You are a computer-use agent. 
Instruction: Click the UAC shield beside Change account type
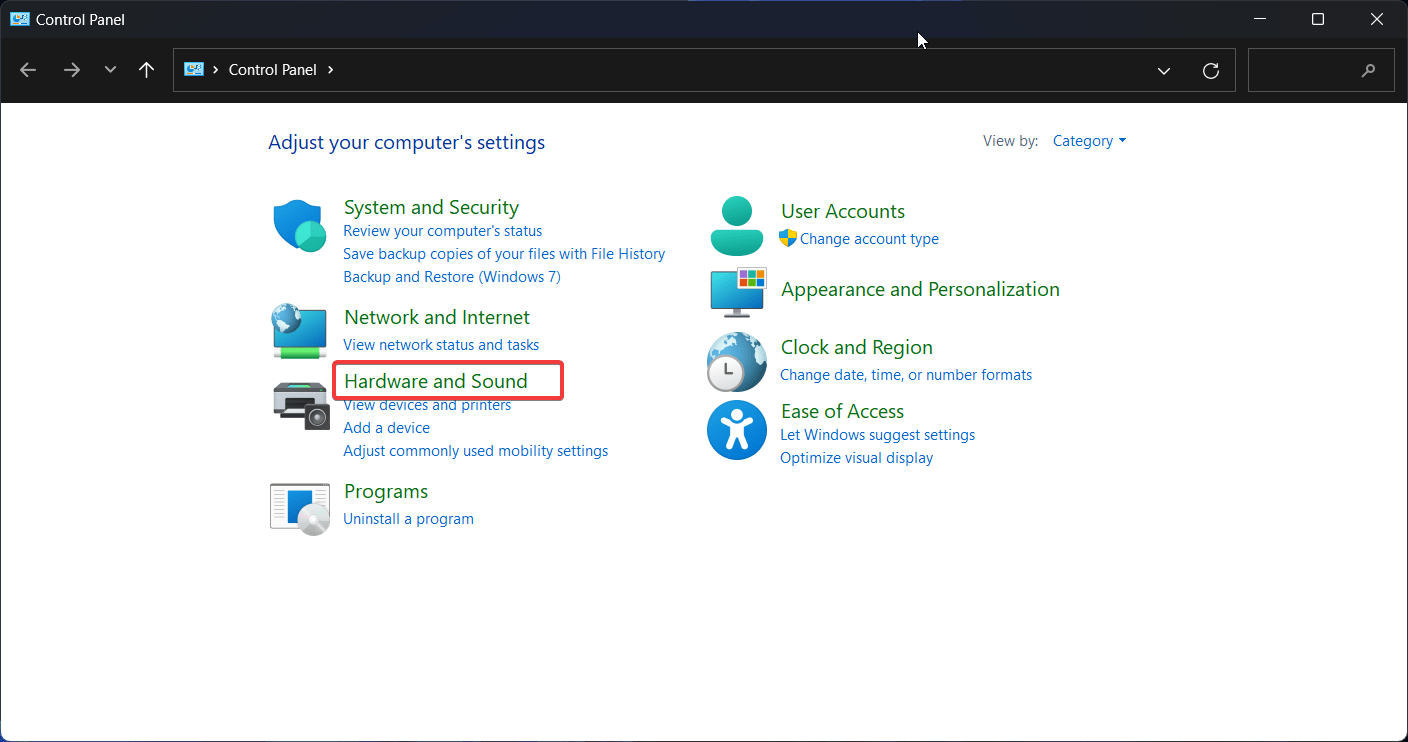(788, 238)
